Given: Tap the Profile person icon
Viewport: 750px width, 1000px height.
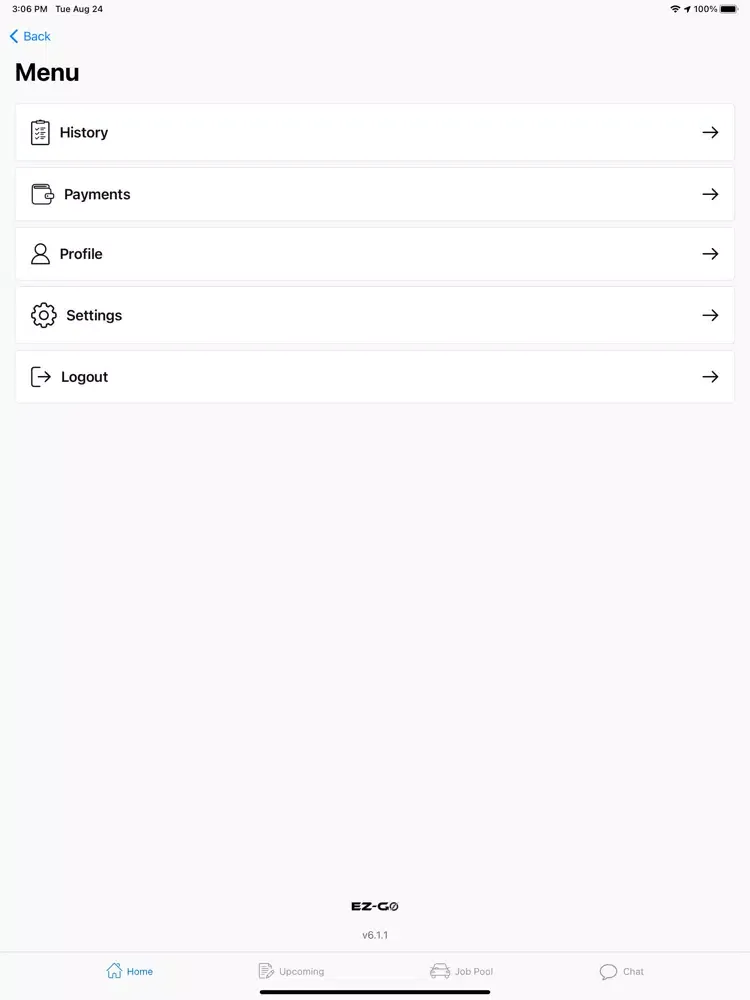Looking at the screenshot, I should pyautogui.click(x=40, y=254).
